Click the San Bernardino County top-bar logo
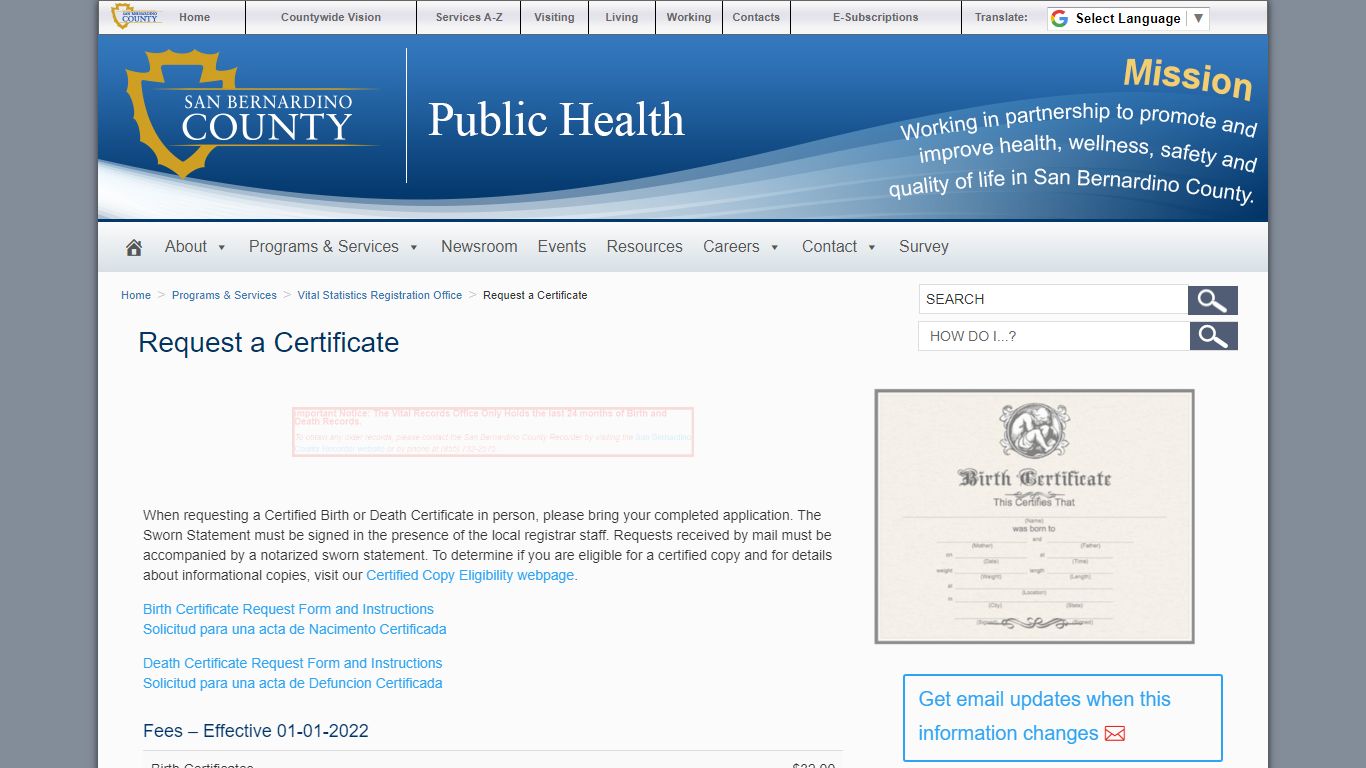This screenshot has height=768, width=1366. (136, 16)
